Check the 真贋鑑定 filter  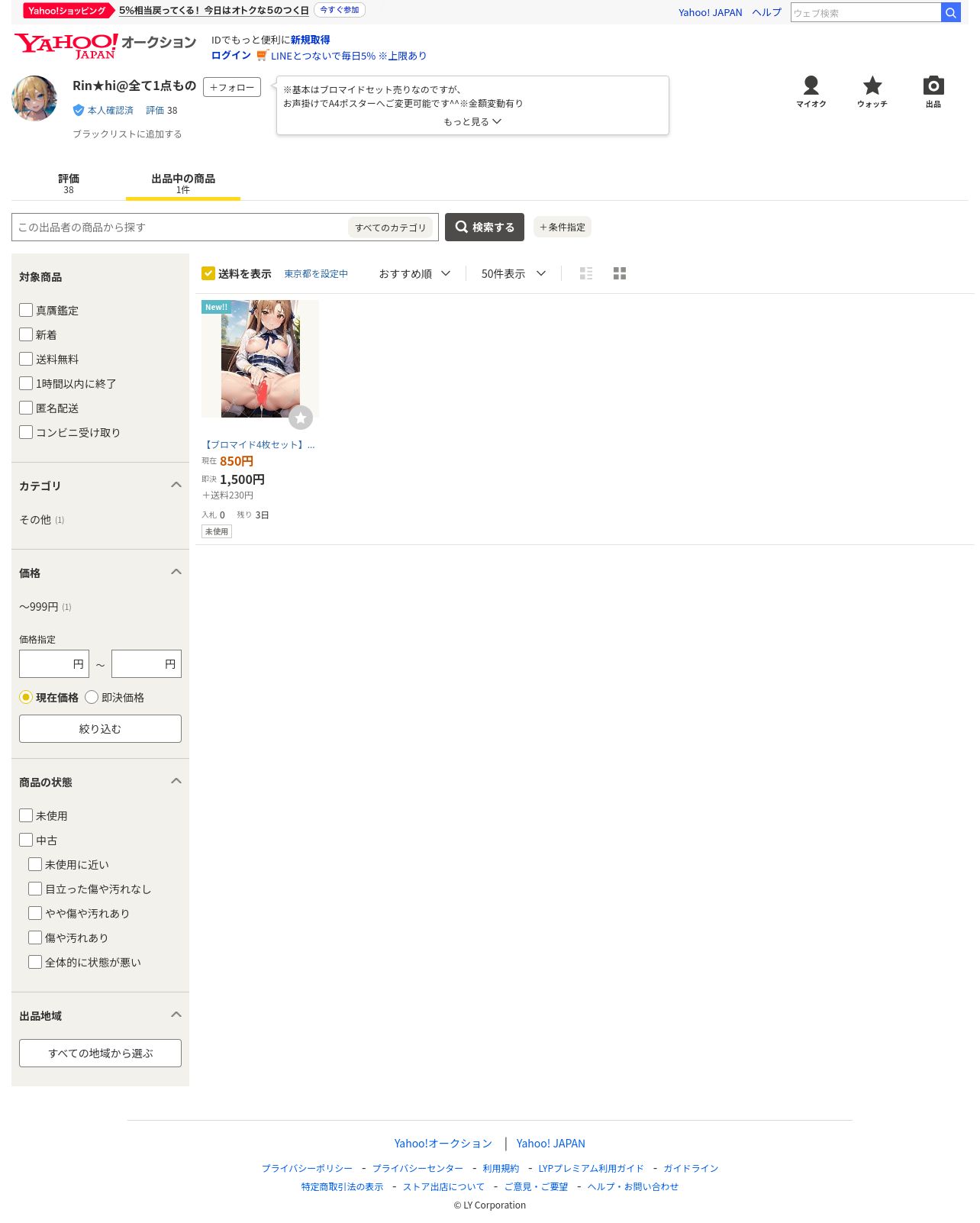[26, 310]
